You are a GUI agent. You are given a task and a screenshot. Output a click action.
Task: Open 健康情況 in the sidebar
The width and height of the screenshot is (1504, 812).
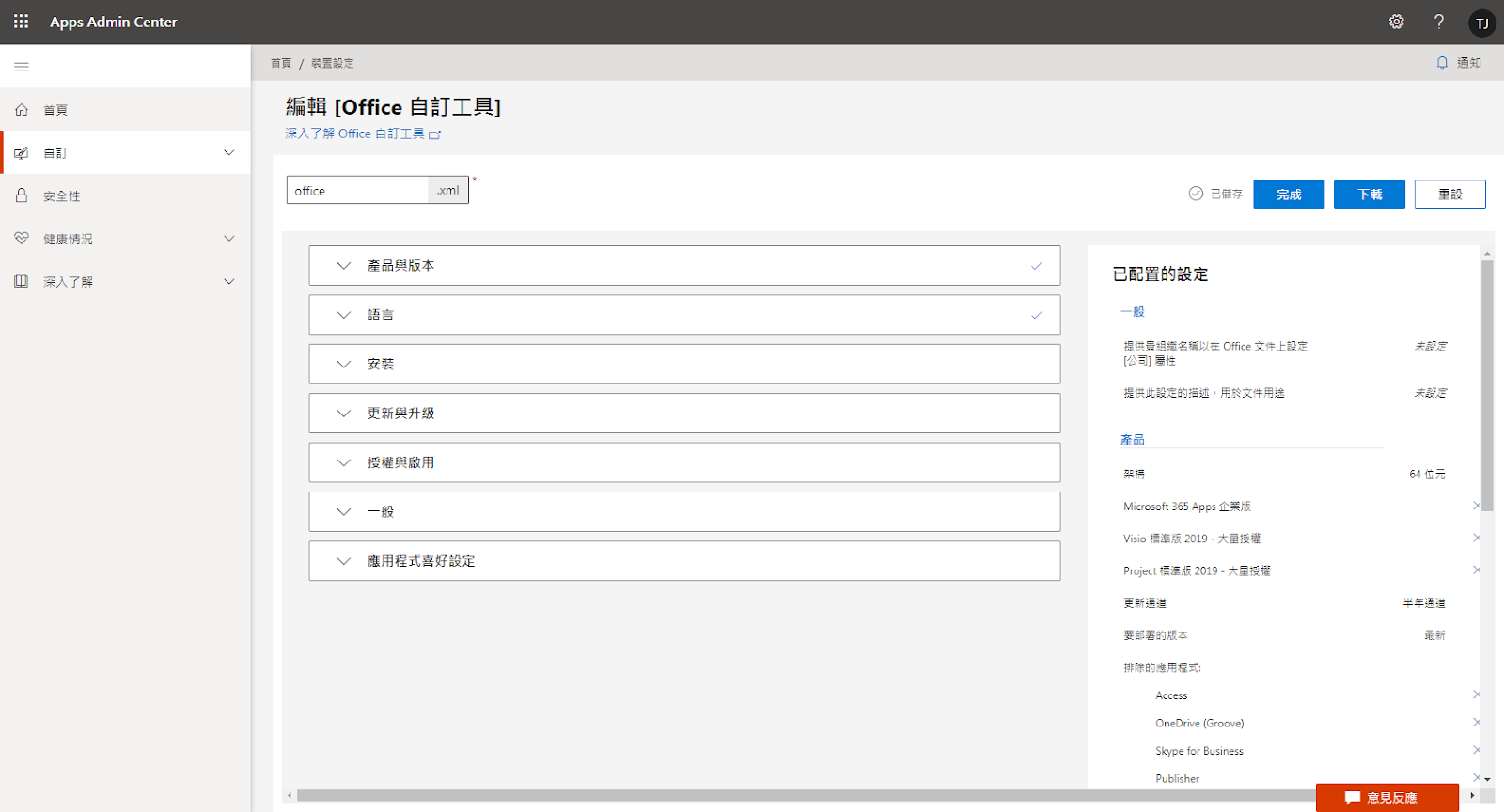(126, 239)
